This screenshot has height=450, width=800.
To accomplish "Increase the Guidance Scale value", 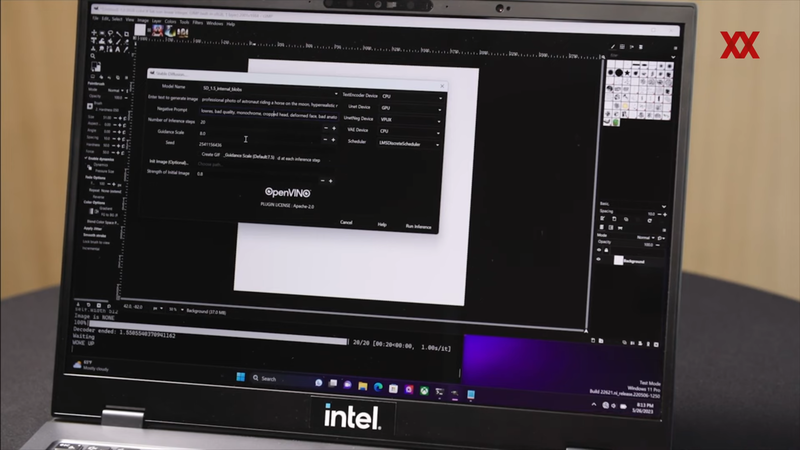I will [x=334, y=140].
